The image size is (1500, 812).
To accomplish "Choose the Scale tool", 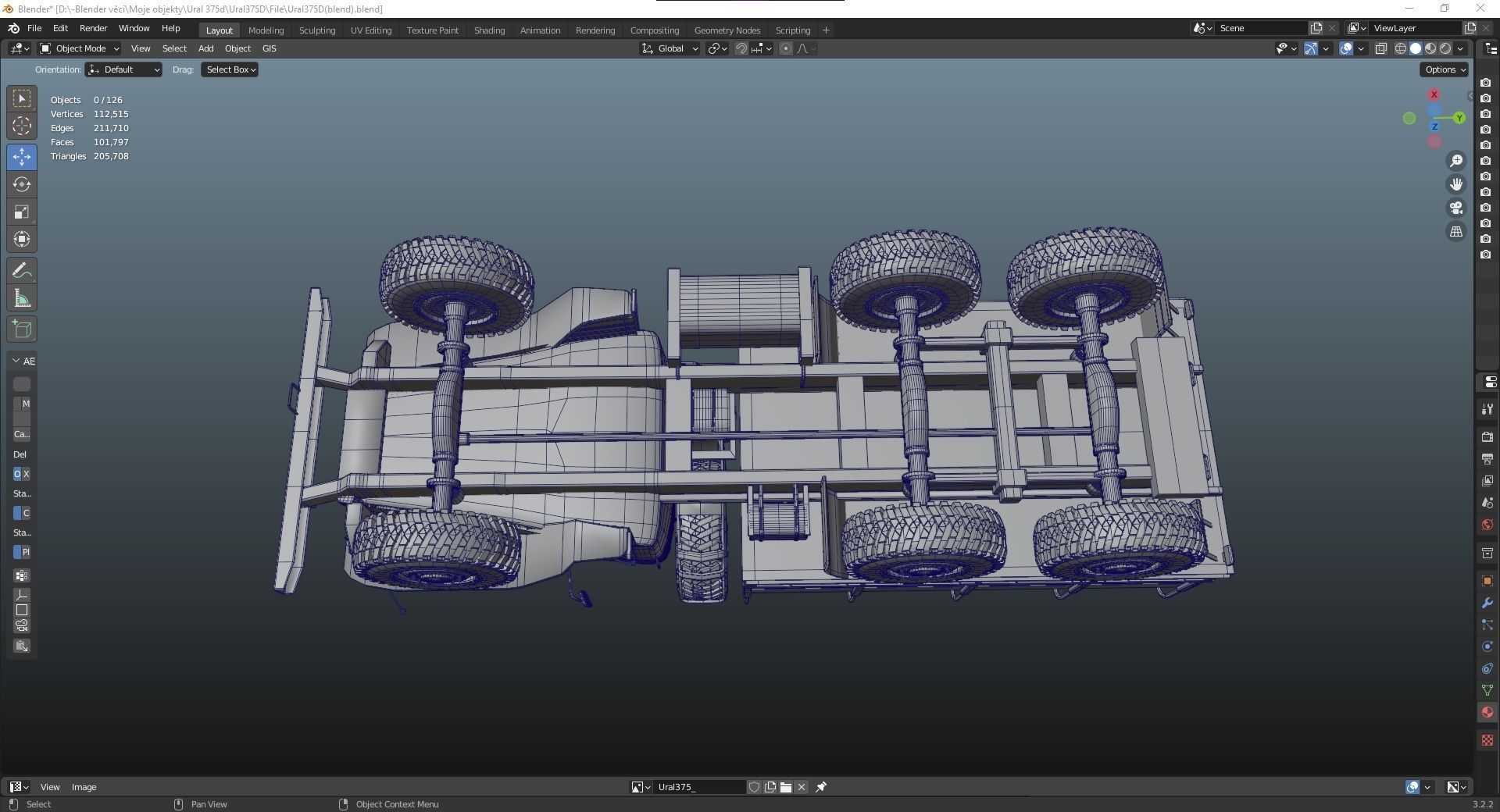I will tap(22, 212).
